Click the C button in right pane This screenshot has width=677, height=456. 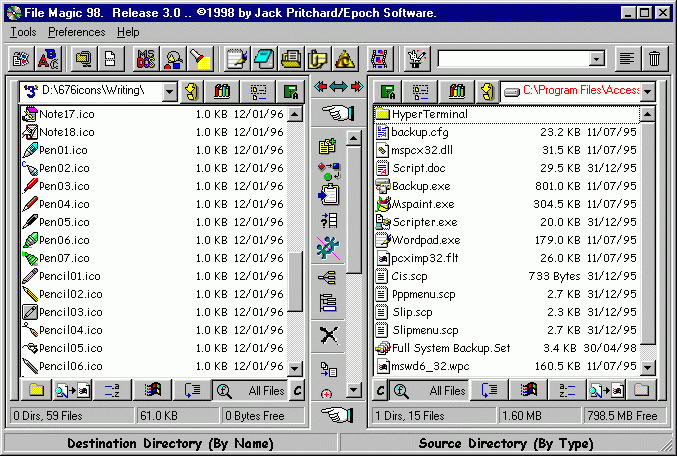click(x=380, y=390)
